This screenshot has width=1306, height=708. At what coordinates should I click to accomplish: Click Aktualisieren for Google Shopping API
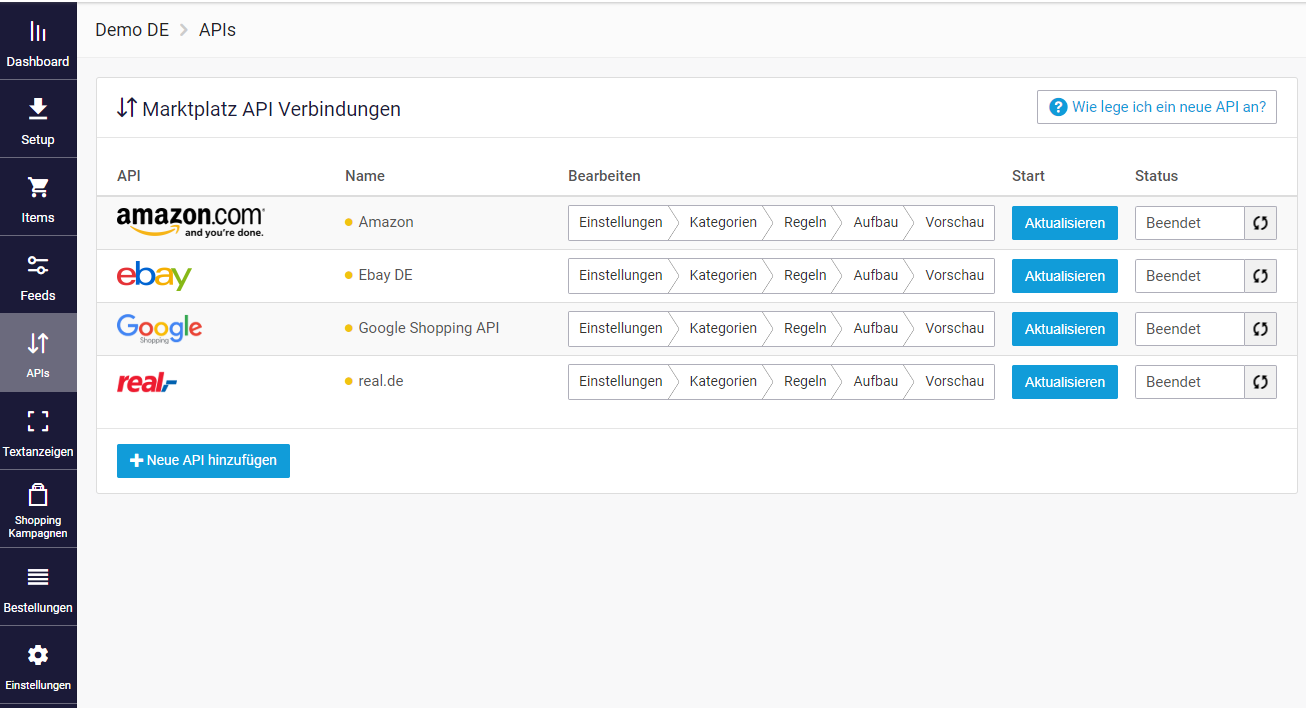coord(1065,329)
